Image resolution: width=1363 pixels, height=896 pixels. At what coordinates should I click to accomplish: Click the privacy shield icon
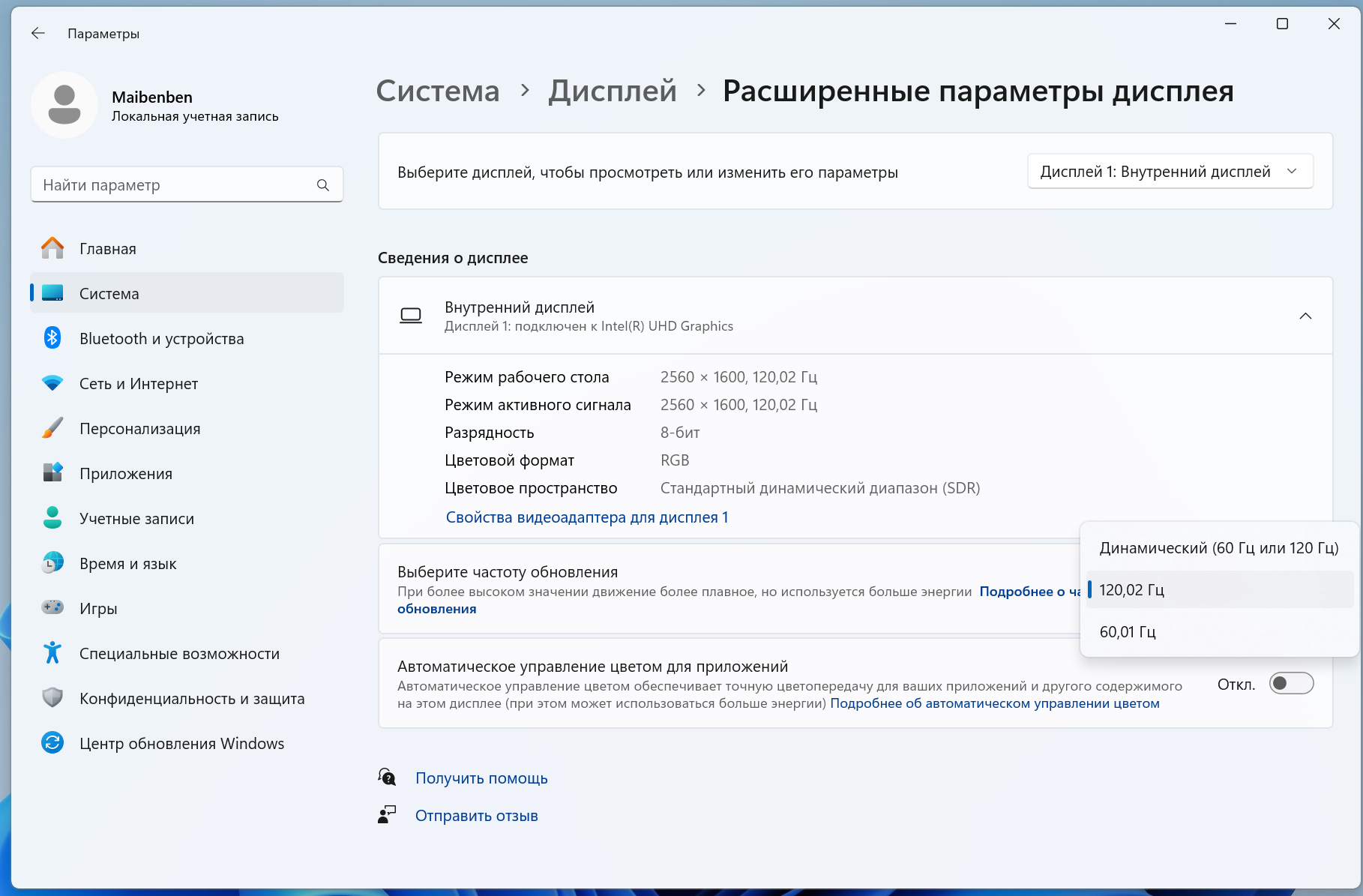(52, 698)
